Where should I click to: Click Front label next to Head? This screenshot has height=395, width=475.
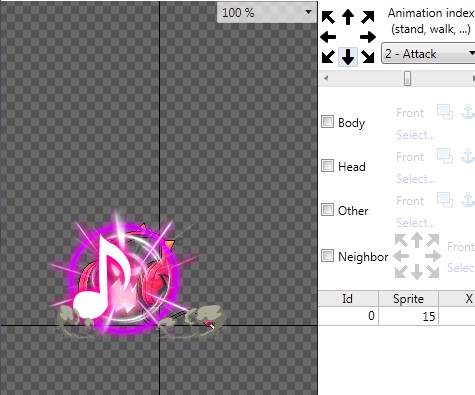tap(410, 157)
